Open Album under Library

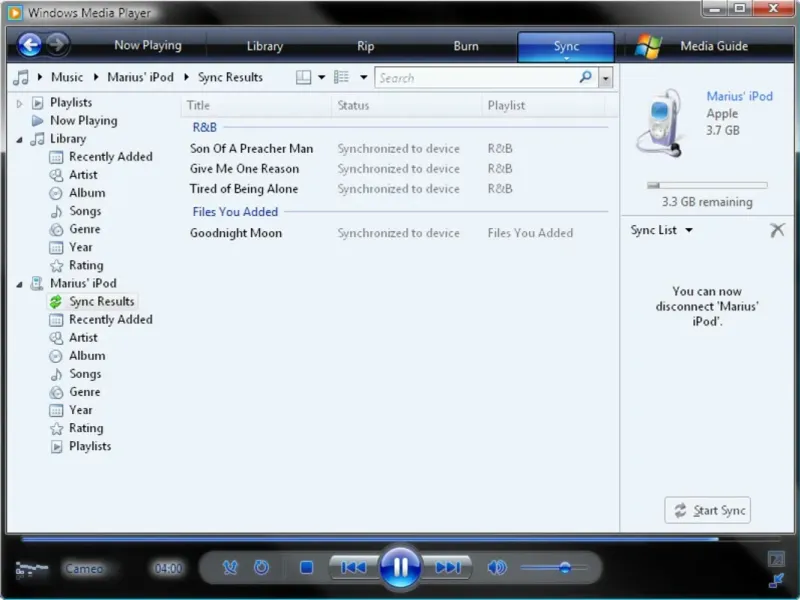(78, 193)
